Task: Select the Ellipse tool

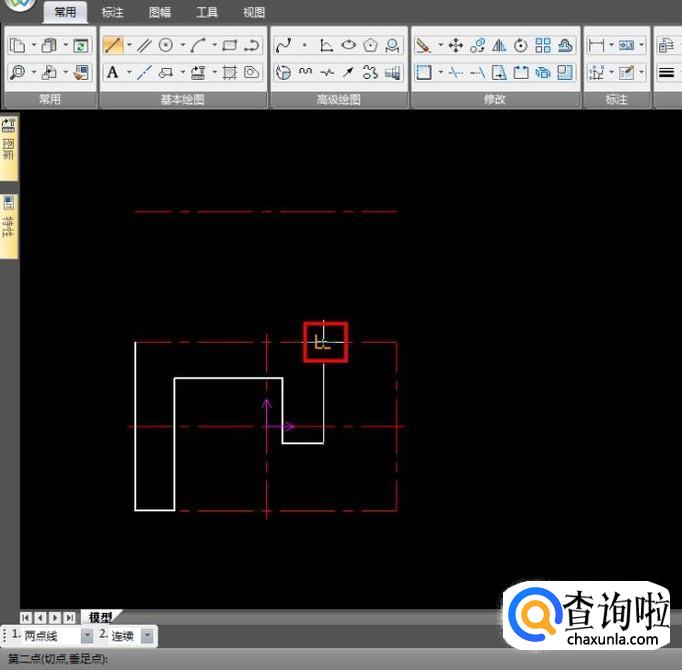Action: point(349,45)
